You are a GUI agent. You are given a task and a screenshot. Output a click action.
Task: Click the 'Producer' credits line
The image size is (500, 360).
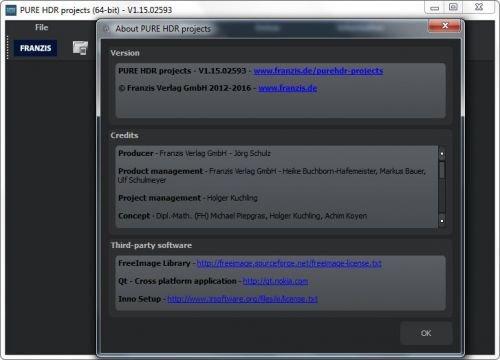click(194, 153)
